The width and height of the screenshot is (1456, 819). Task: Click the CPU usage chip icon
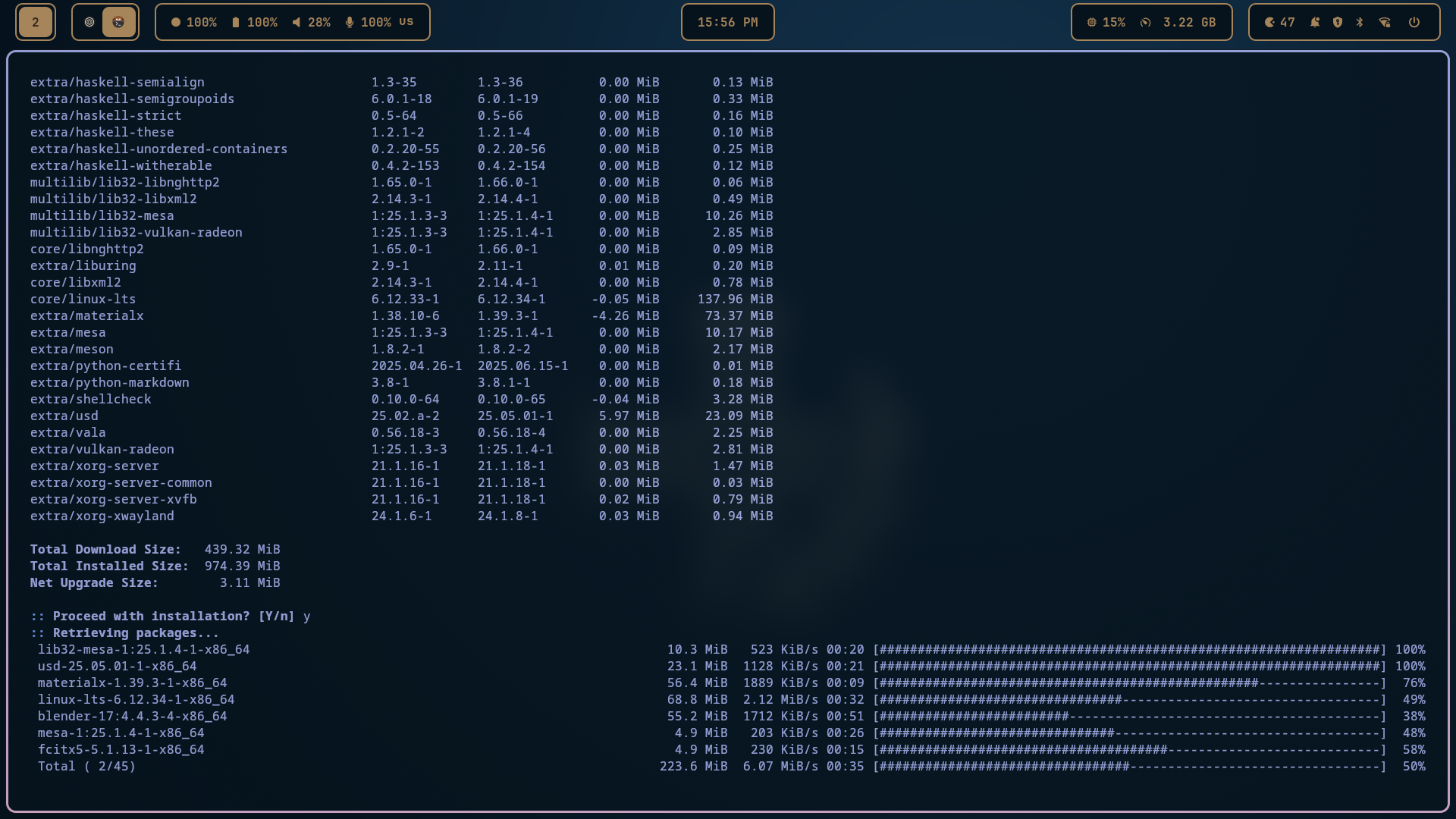click(1092, 23)
